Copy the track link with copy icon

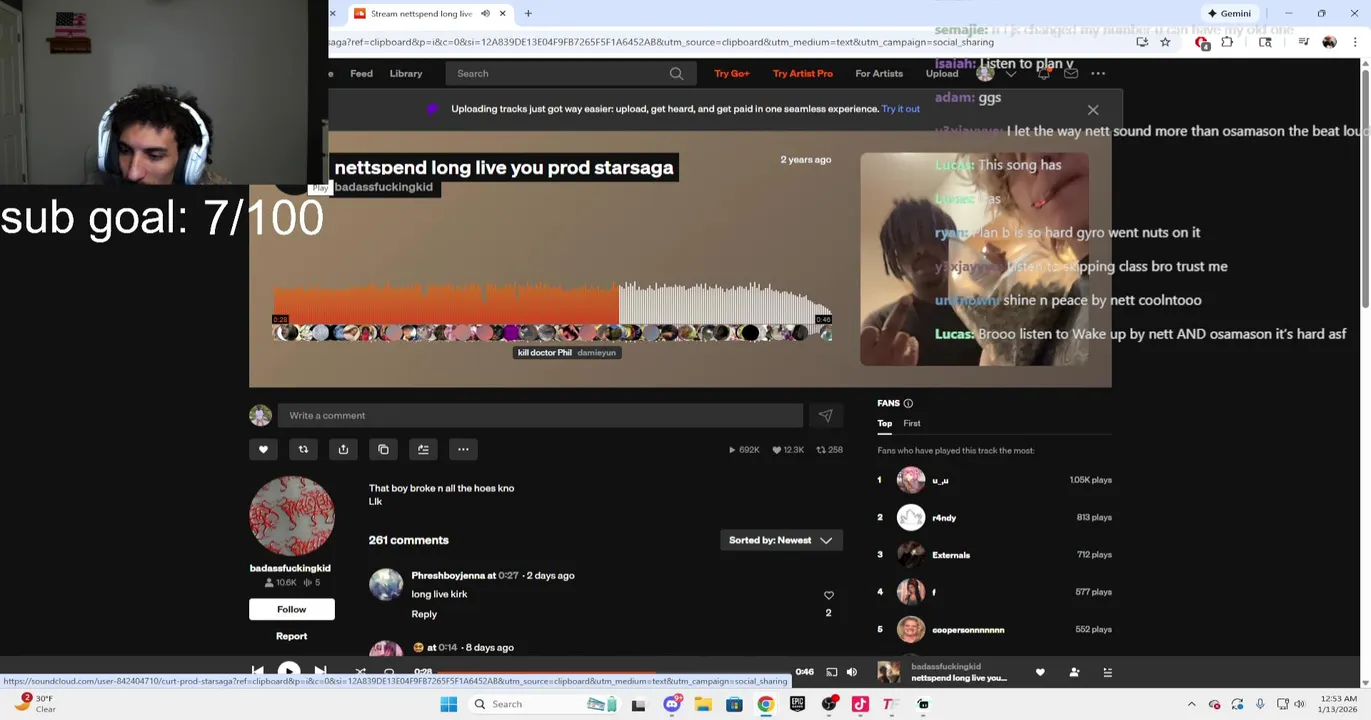[383, 450]
